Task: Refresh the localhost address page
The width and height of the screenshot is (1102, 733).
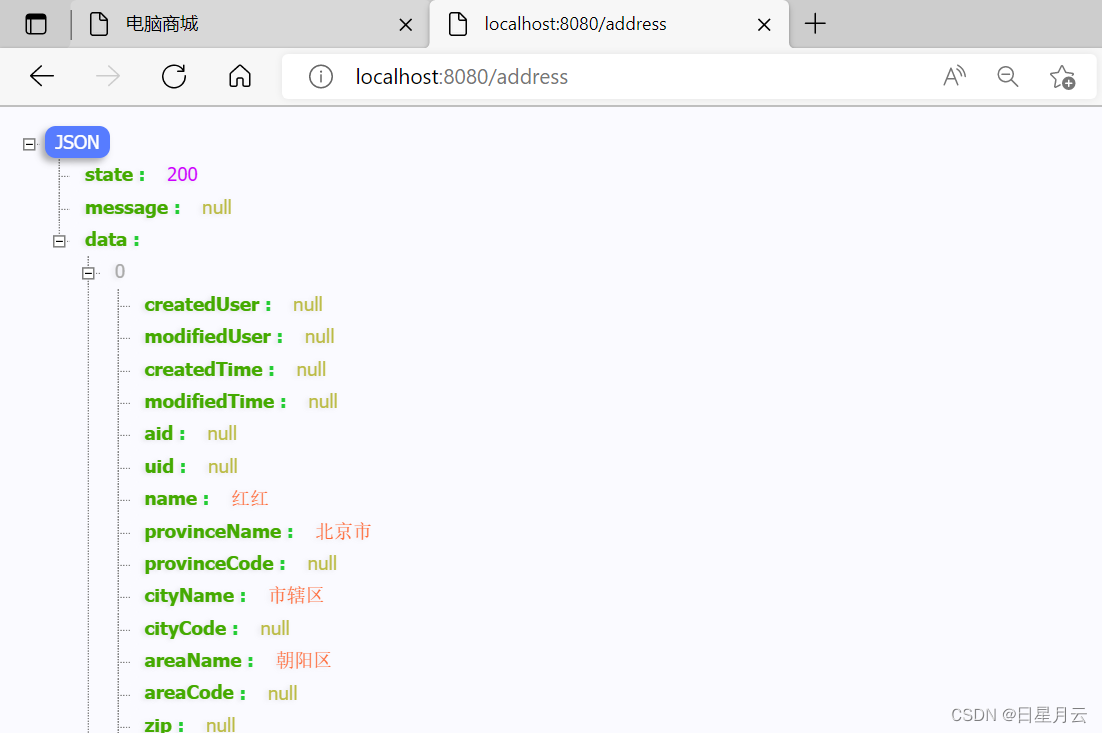Action: 174,77
